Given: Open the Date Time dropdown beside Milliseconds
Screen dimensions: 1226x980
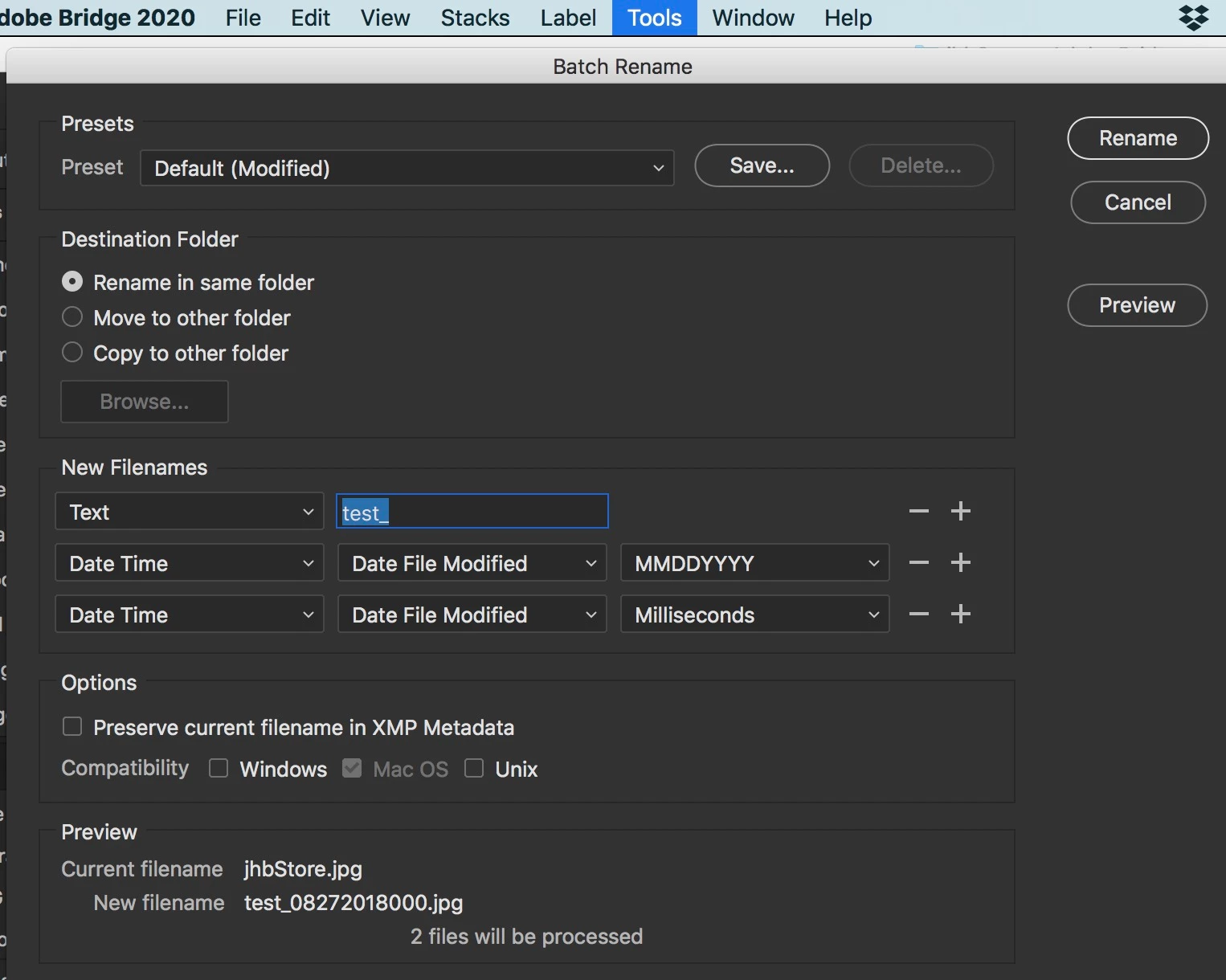Looking at the screenshot, I should [x=190, y=615].
